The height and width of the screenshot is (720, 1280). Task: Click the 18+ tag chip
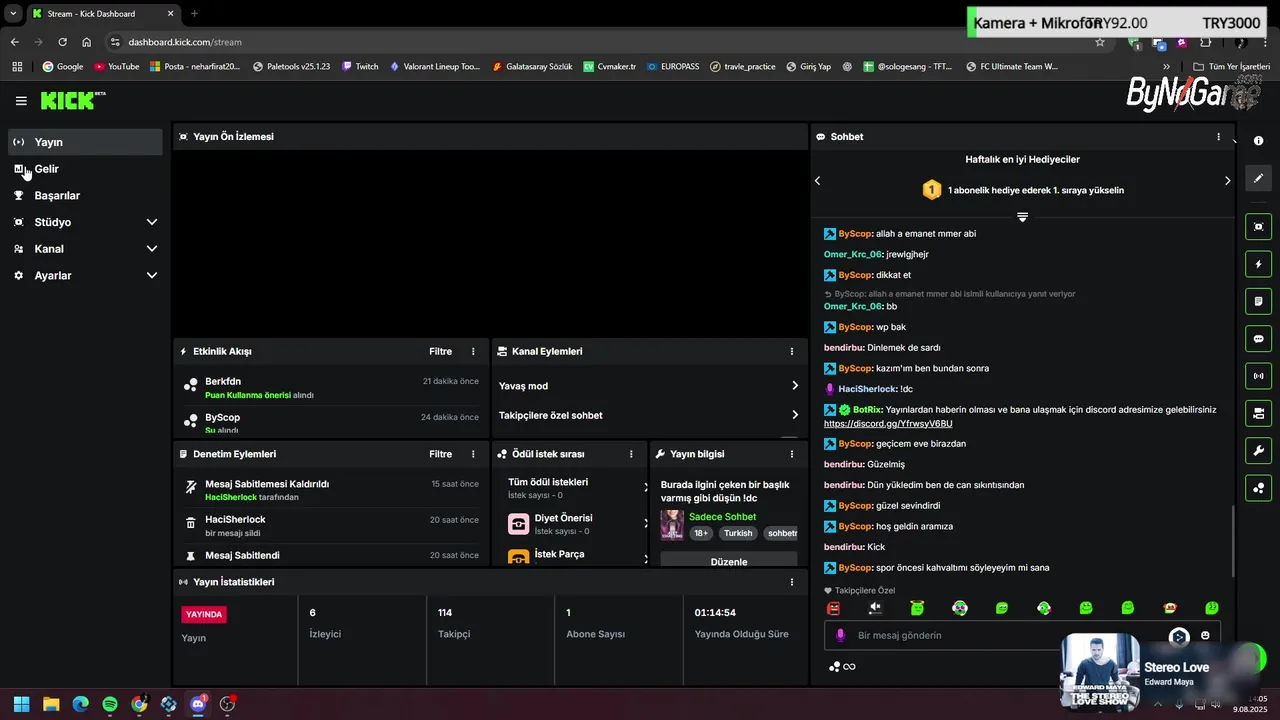point(701,534)
